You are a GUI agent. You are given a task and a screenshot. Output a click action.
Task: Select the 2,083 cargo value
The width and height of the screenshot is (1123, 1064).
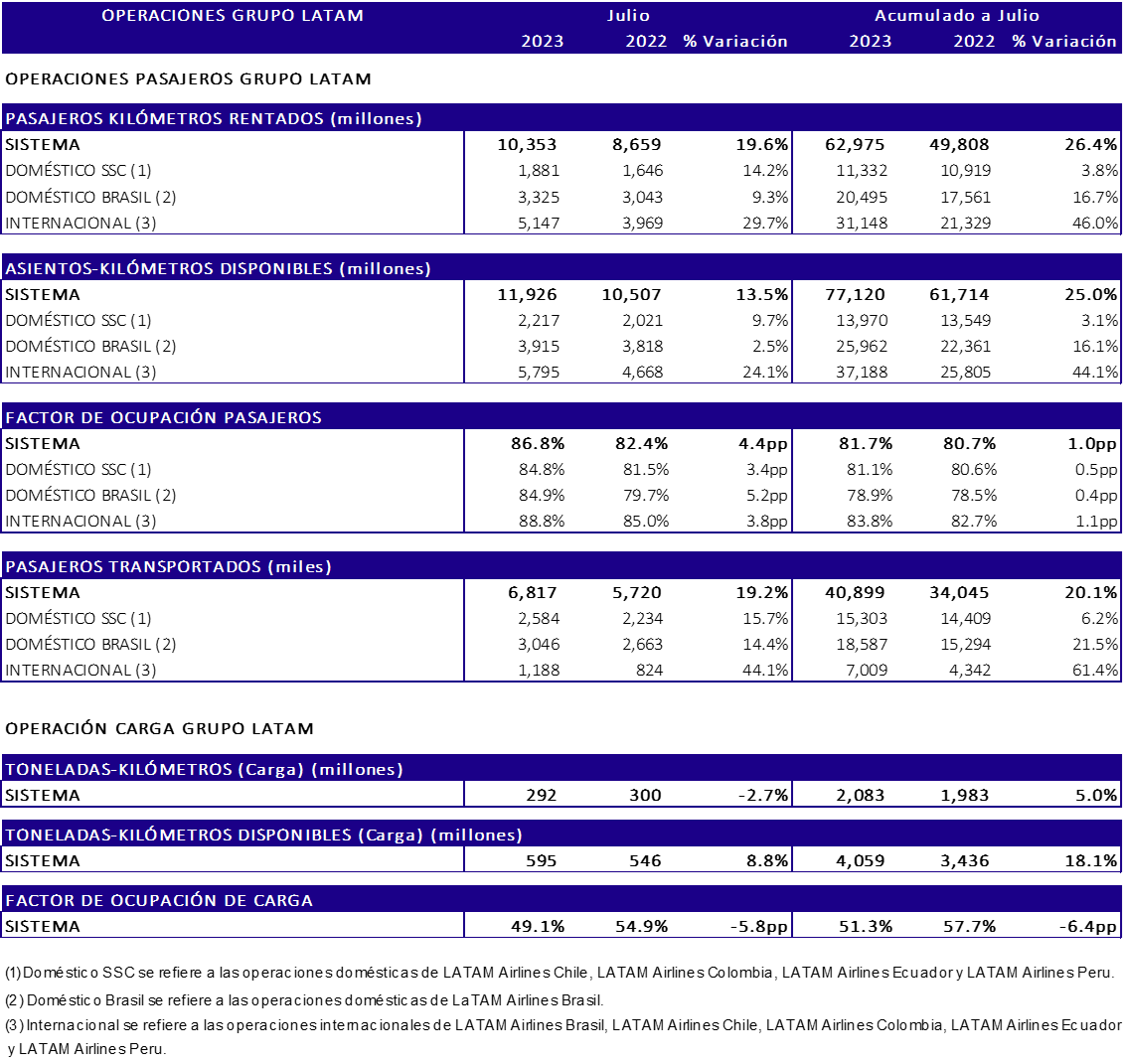[861, 795]
